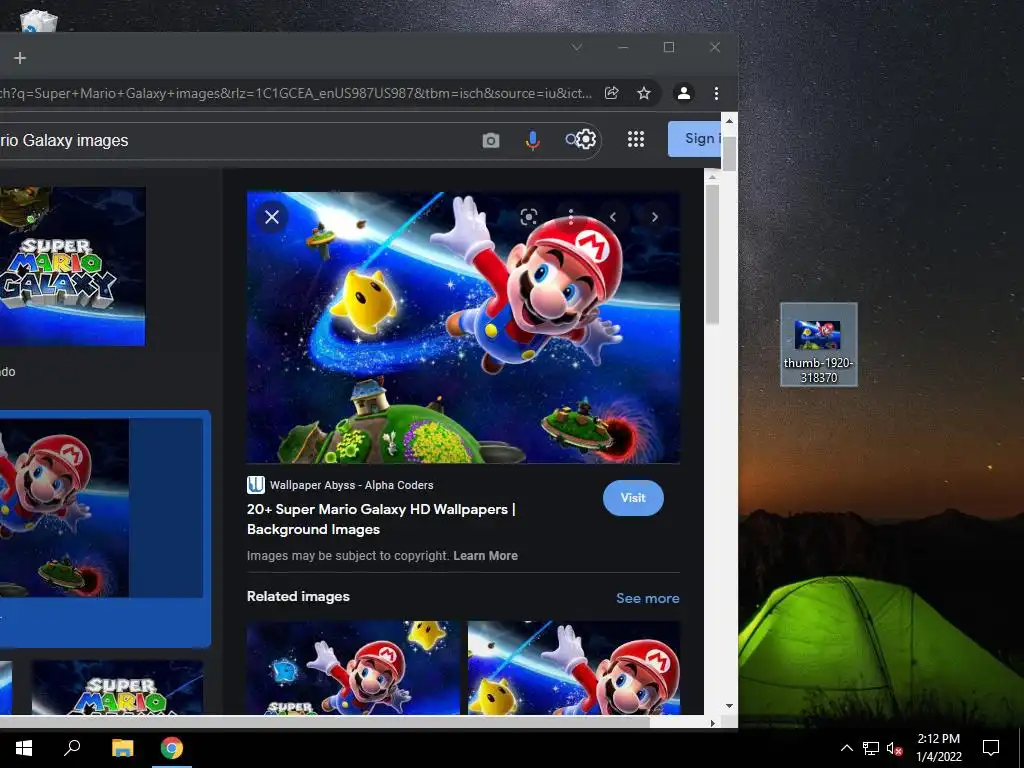Start voice search with microphone icon
Viewport: 1024px width, 768px height.
533,140
